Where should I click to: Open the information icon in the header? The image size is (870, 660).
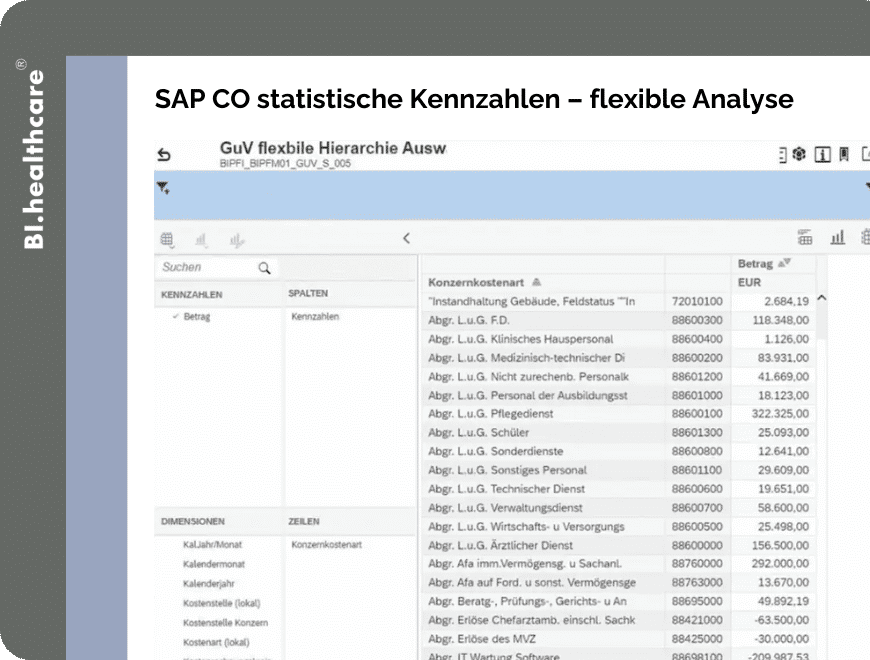[822, 155]
